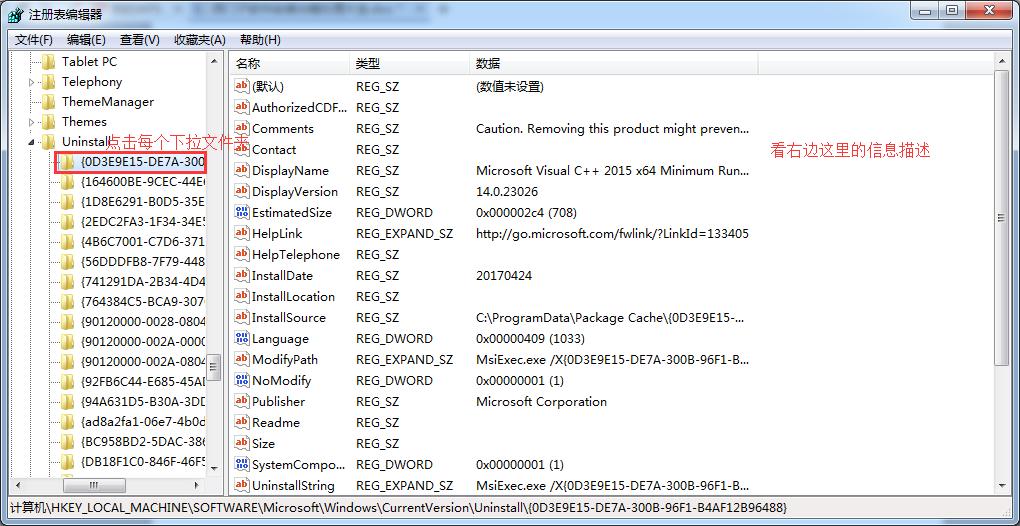This screenshot has width=1020, height=526.
Task: Select the Uninstall folder icon
Action: (48, 142)
